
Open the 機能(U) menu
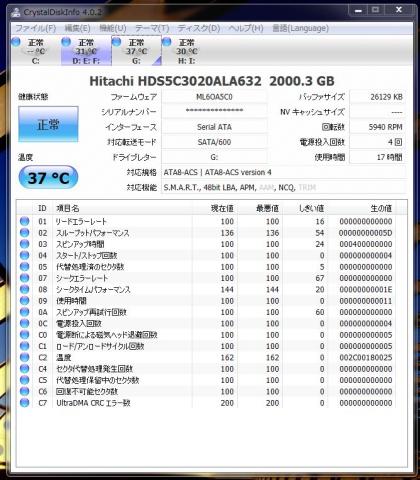click(113, 29)
